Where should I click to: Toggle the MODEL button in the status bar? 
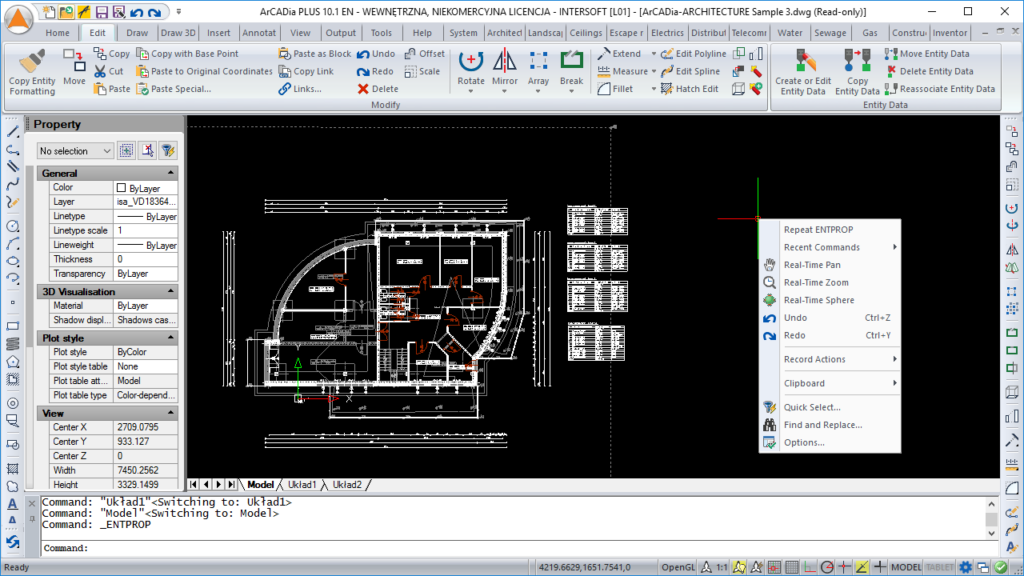(907, 566)
